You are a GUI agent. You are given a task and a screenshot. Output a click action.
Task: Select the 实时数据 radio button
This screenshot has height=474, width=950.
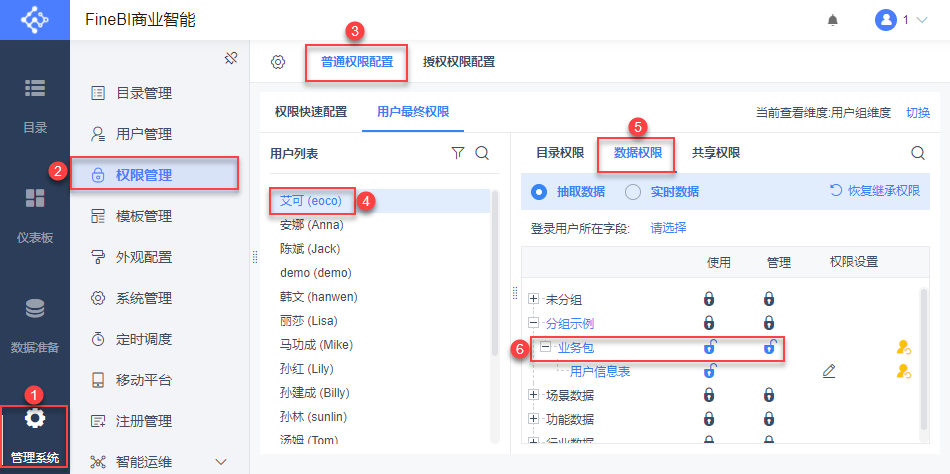633,191
